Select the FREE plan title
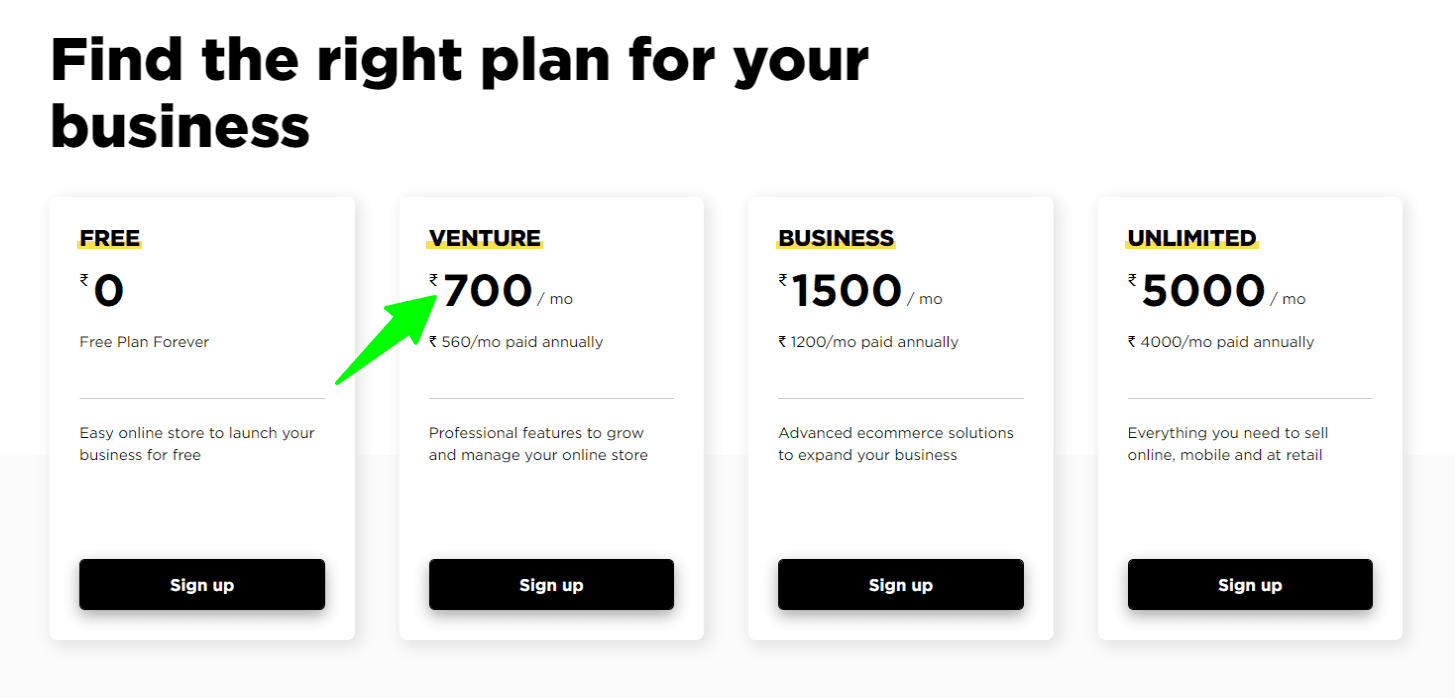Screen dimensions: 1455x698 coord(110,238)
